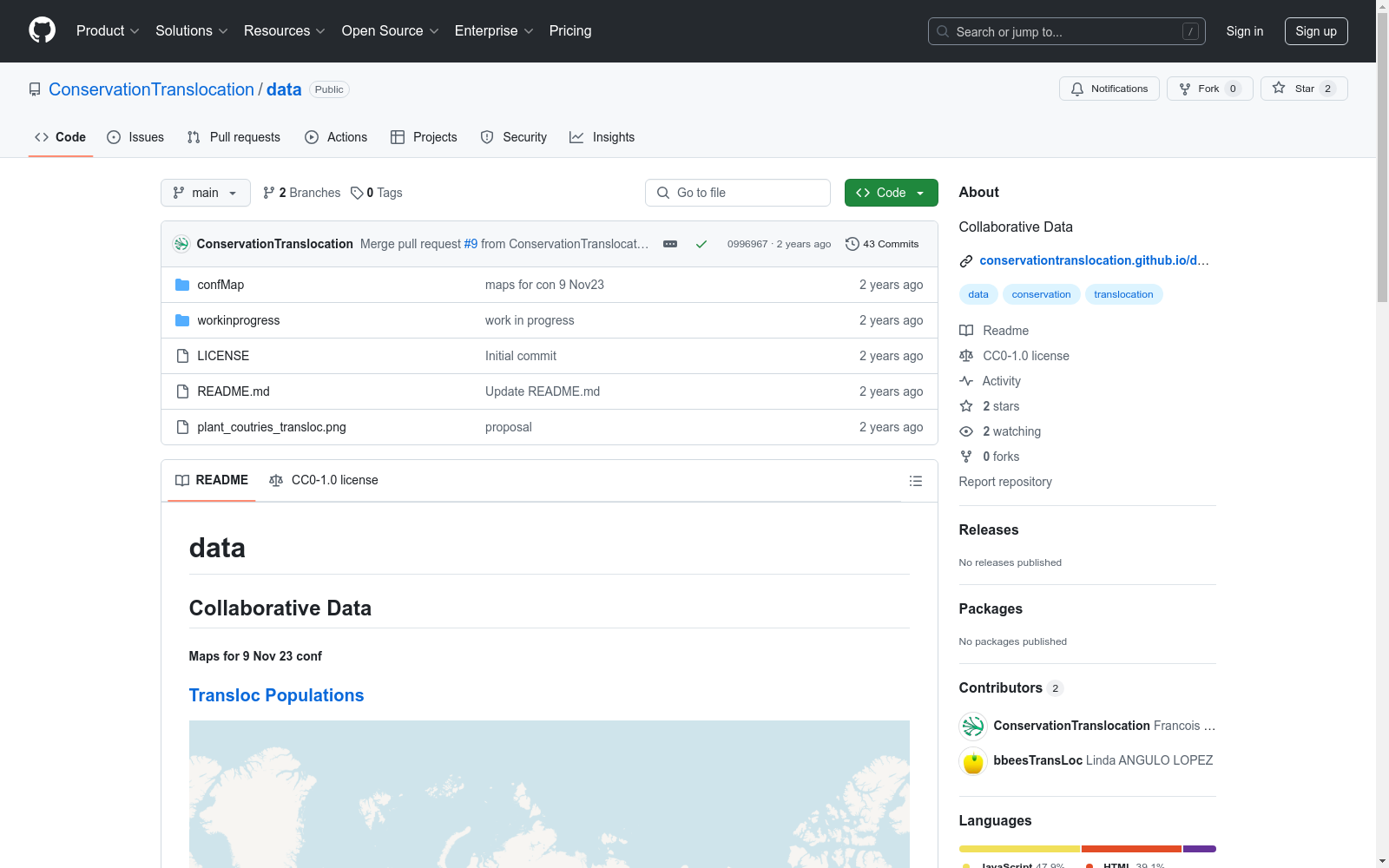Expand the Enterprise menu
Screen dimensions: 1389x868
point(494,31)
